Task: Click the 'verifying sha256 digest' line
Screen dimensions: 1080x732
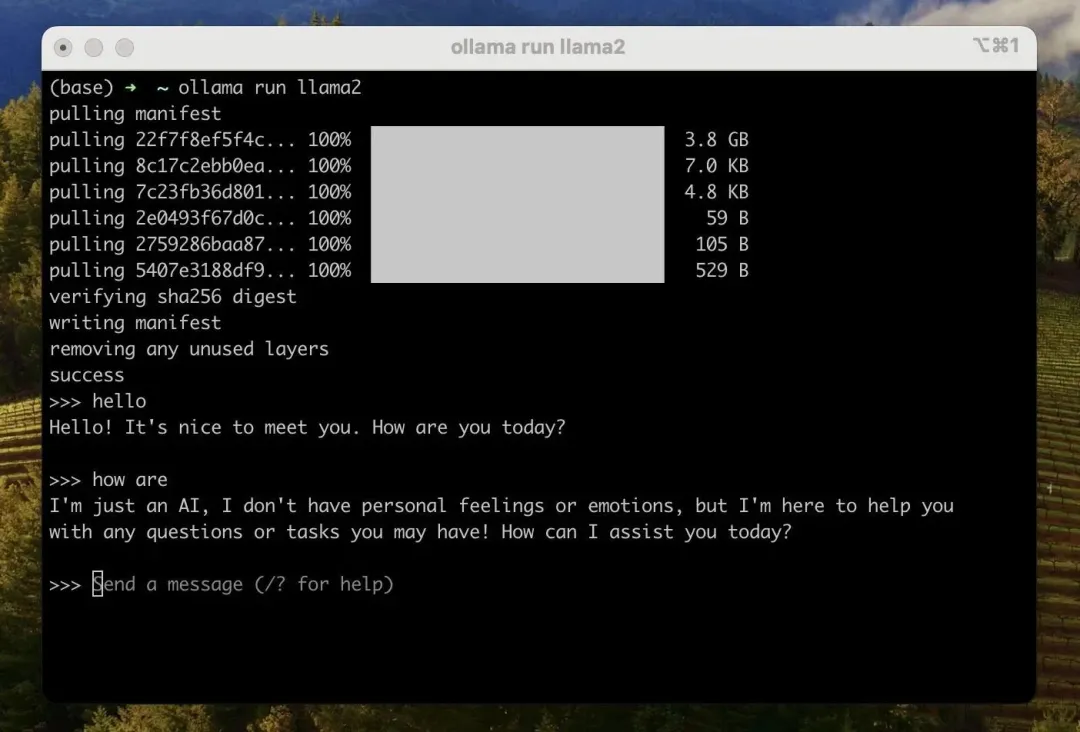Action: tap(173, 297)
